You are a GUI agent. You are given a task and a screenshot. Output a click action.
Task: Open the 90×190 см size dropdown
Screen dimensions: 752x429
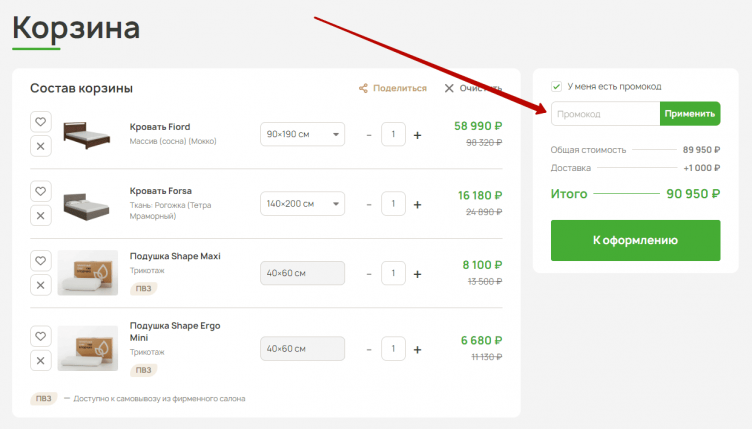click(x=302, y=134)
